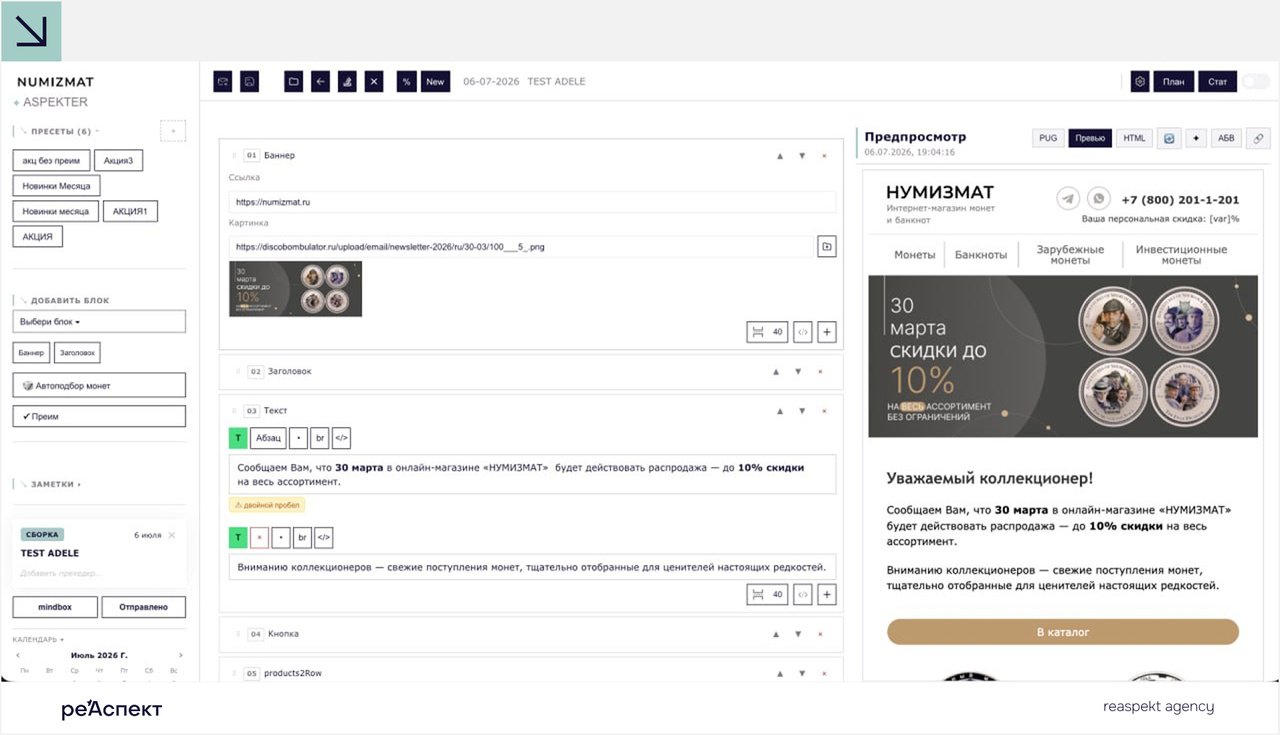Click the Автоподбор монет button
The height and width of the screenshot is (735, 1280).
99,385
